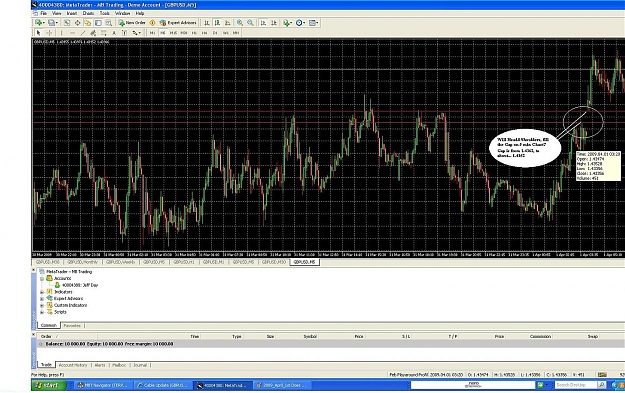
Task: Toggle the Terminal panel toolbar icon
Action: [x=98, y=23]
